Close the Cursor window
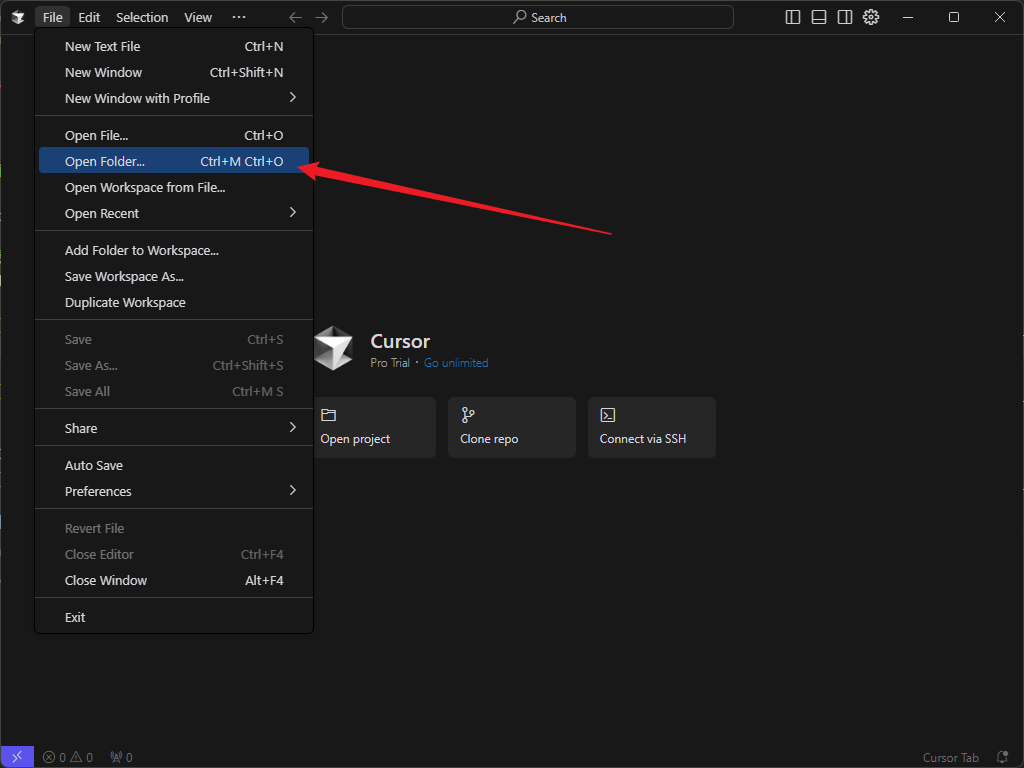1024x768 pixels. (x=1000, y=18)
